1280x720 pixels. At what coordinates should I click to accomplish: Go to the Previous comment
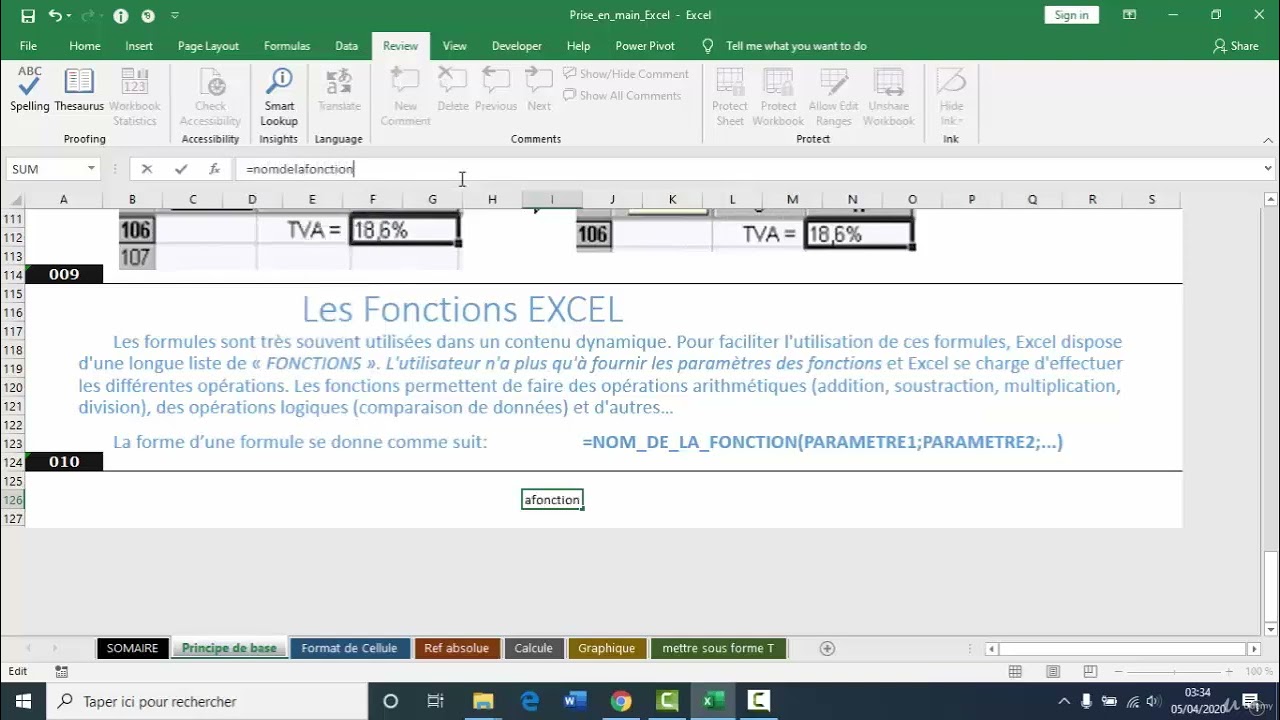point(496,90)
